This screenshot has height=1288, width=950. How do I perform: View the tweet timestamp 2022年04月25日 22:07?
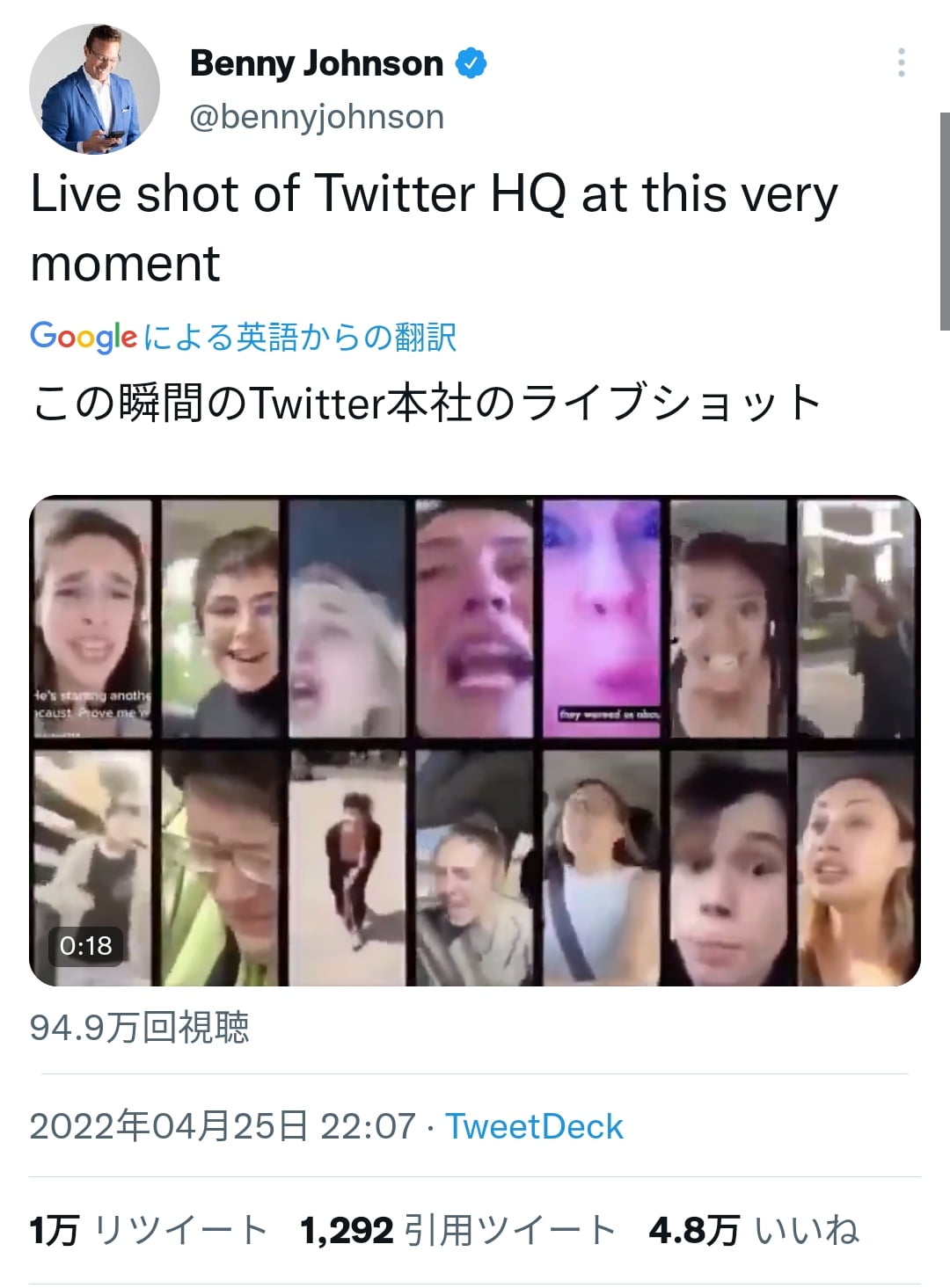click(x=222, y=1126)
